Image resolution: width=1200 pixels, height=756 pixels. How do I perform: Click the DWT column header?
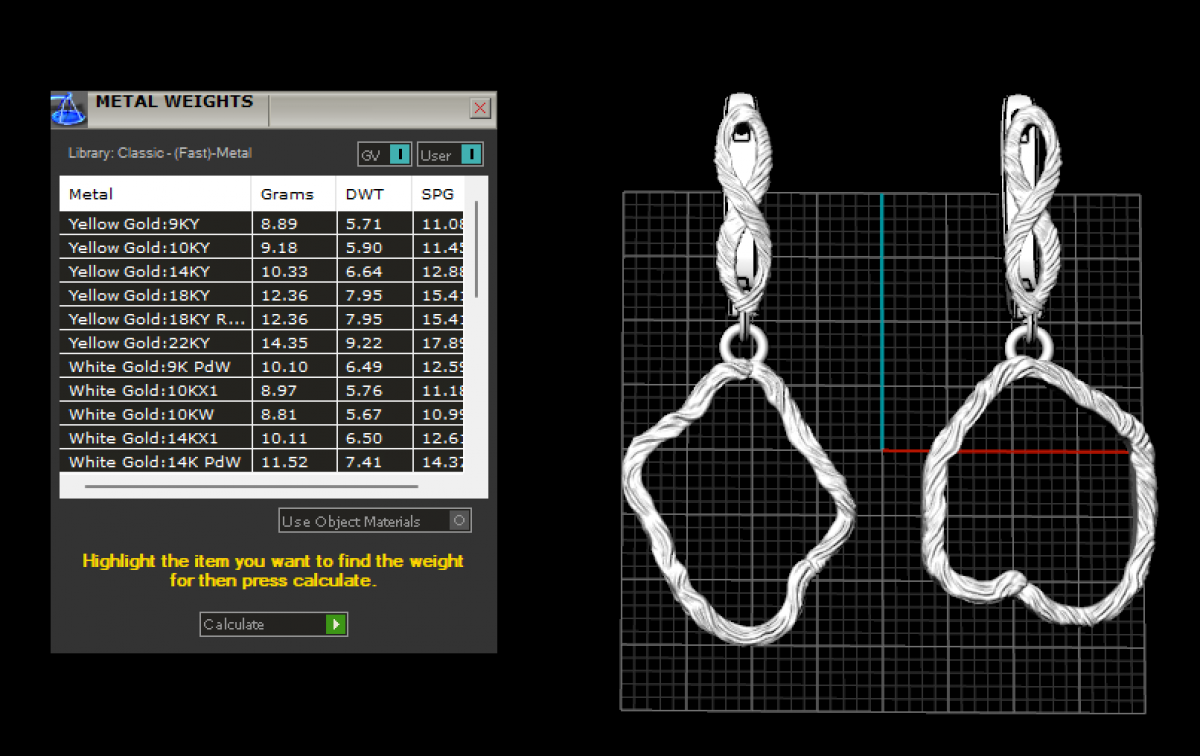click(x=373, y=194)
